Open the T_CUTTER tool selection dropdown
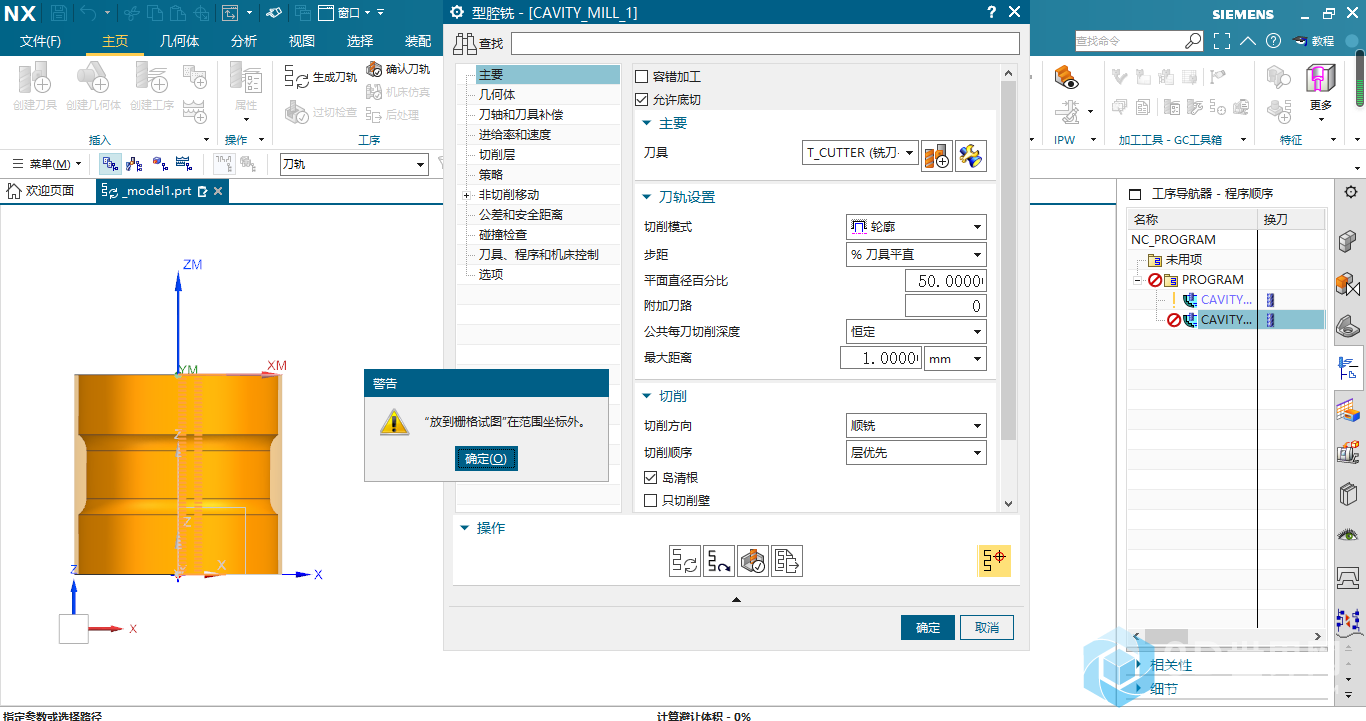The width and height of the screenshot is (1366, 721). coord(861,153)
